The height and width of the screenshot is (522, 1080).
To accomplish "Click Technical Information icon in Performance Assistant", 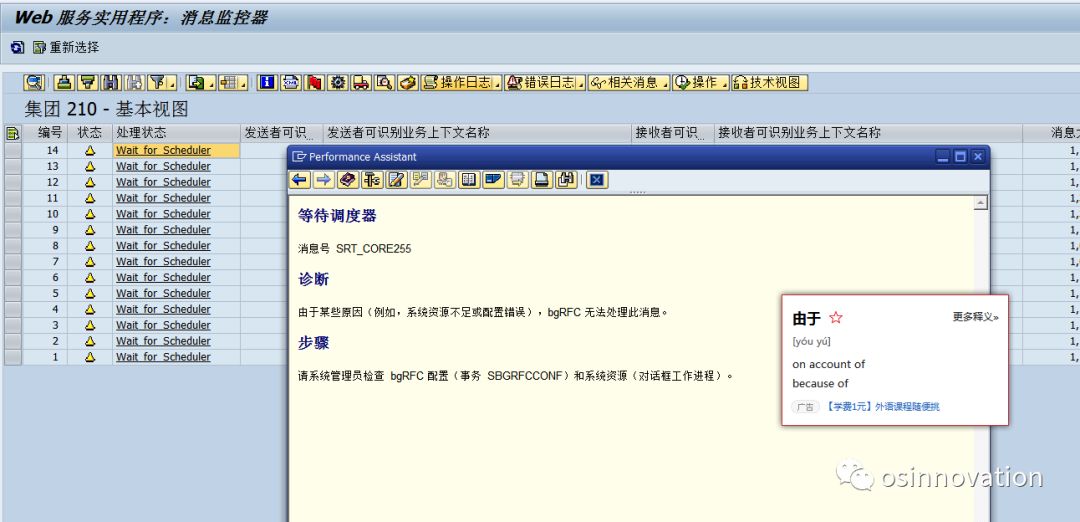I will (x=373, y=180).
